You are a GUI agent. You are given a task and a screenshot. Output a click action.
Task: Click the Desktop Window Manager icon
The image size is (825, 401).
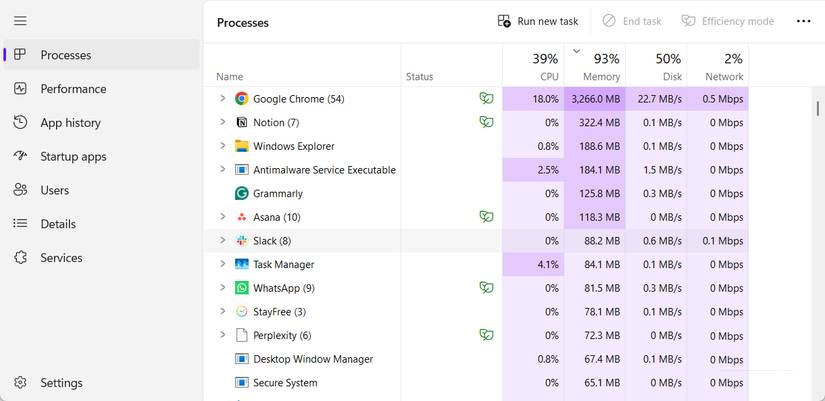pyautogui.click(x=242, y=359)
